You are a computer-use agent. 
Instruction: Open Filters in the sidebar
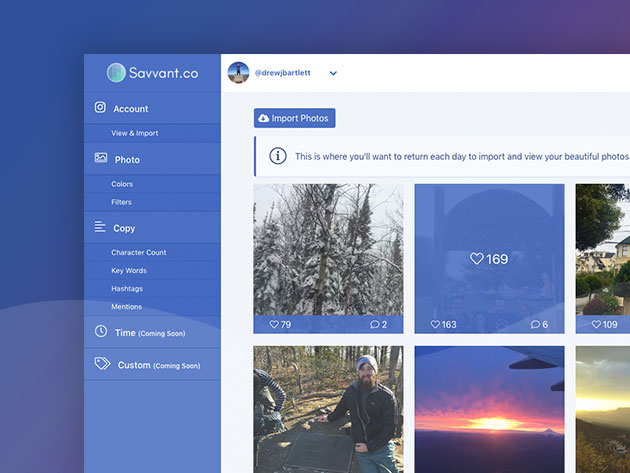[x=121, y=202]
